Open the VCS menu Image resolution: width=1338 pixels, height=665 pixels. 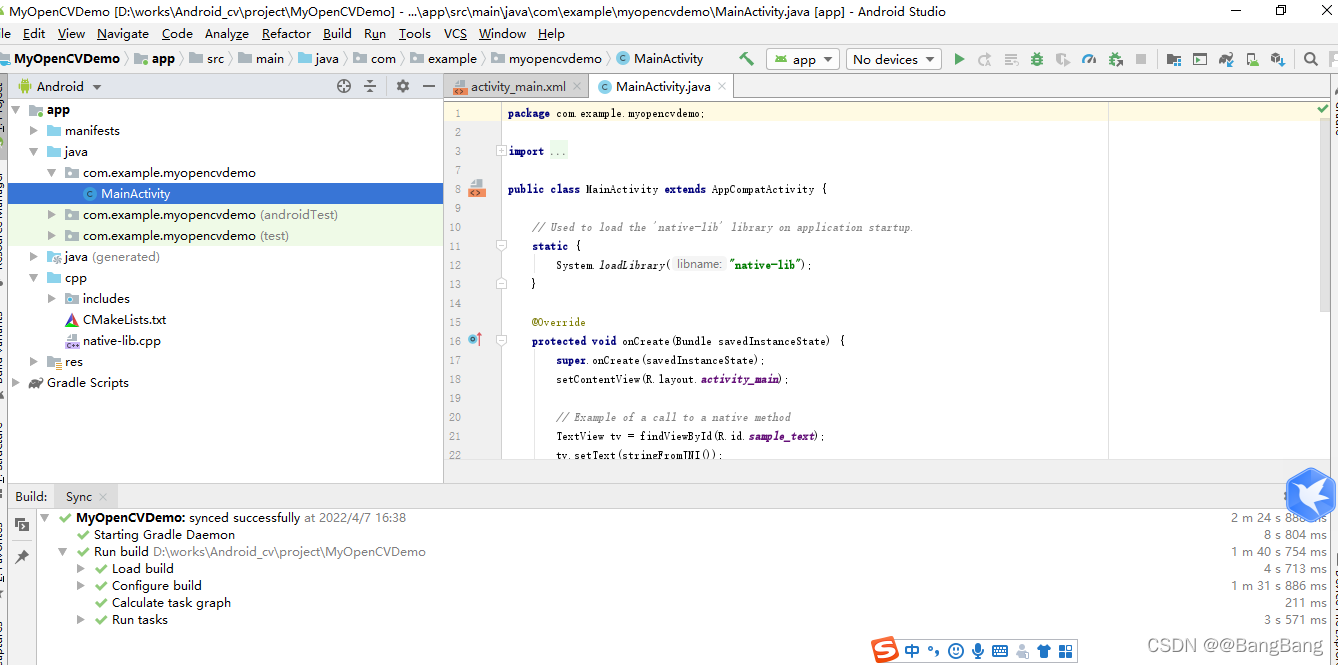coord(455,33)
